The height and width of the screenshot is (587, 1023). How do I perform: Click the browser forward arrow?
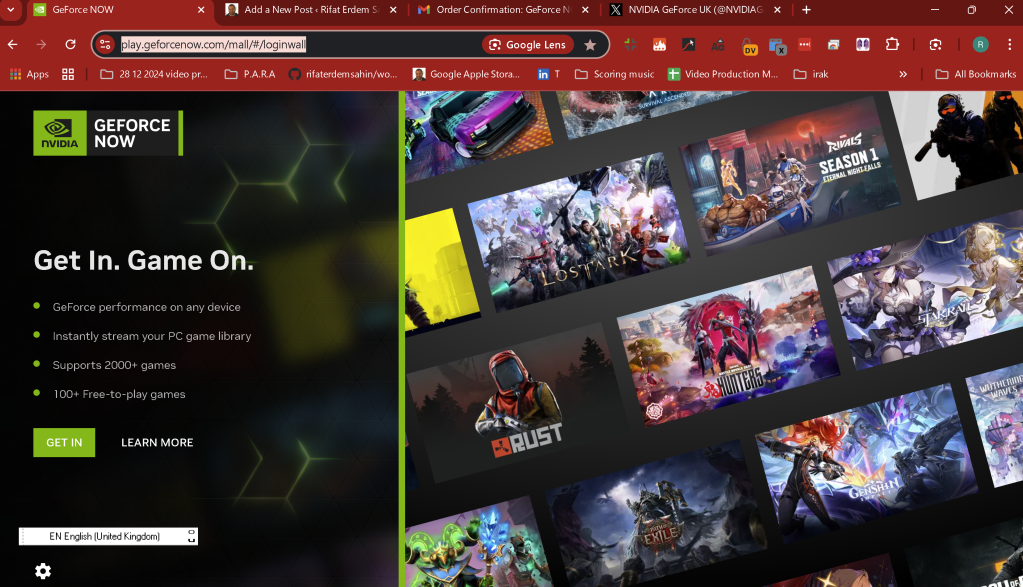point(41,44)
